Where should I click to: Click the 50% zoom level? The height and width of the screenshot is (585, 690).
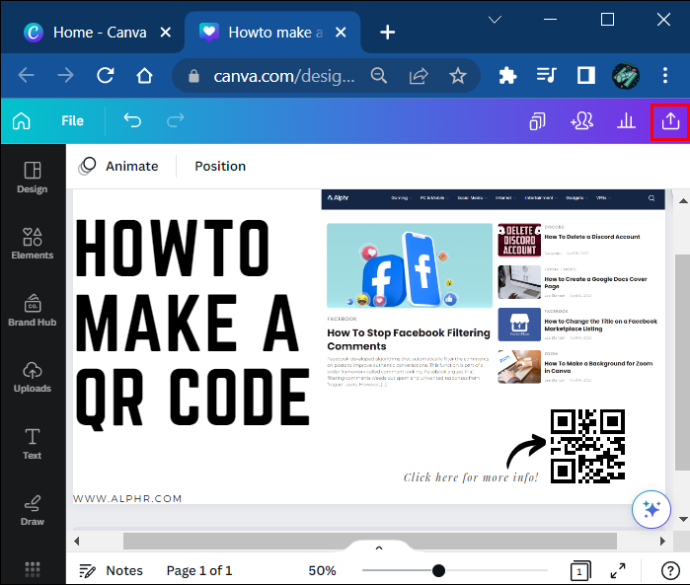click(322, 570)
